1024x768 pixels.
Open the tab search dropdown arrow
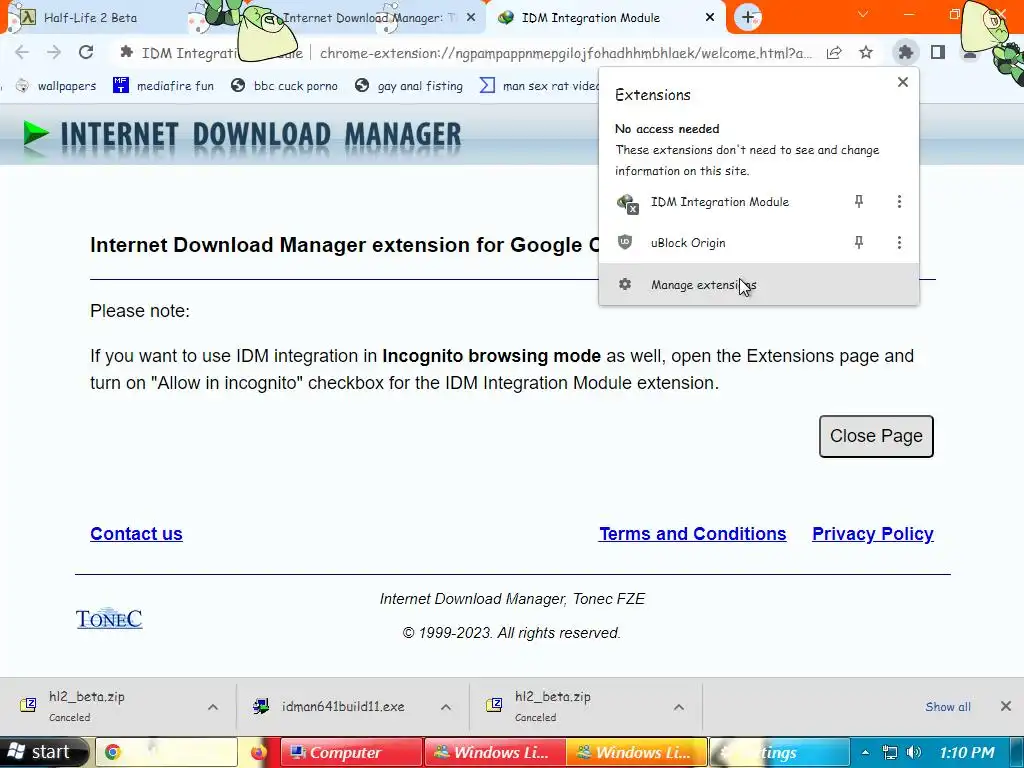point(863,14)
